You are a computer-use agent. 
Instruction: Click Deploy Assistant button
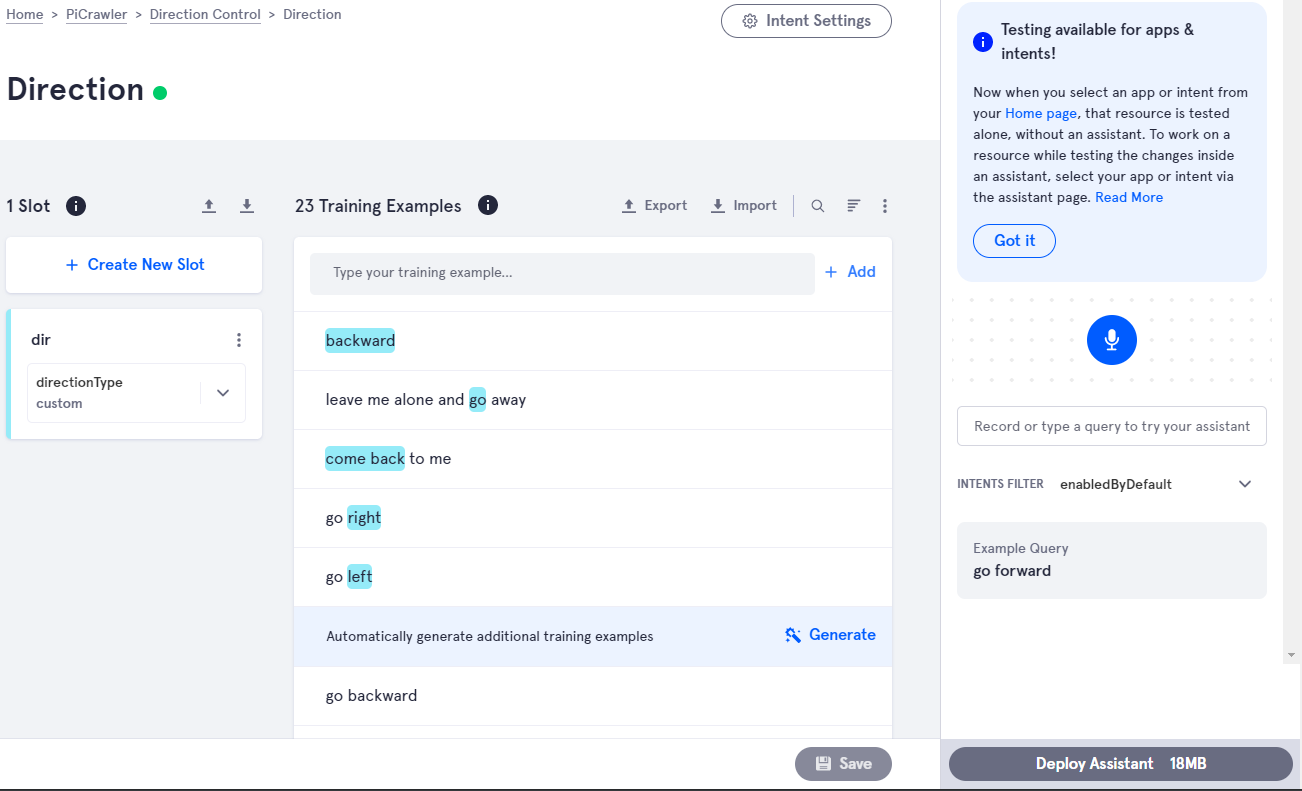point(1121,764)
